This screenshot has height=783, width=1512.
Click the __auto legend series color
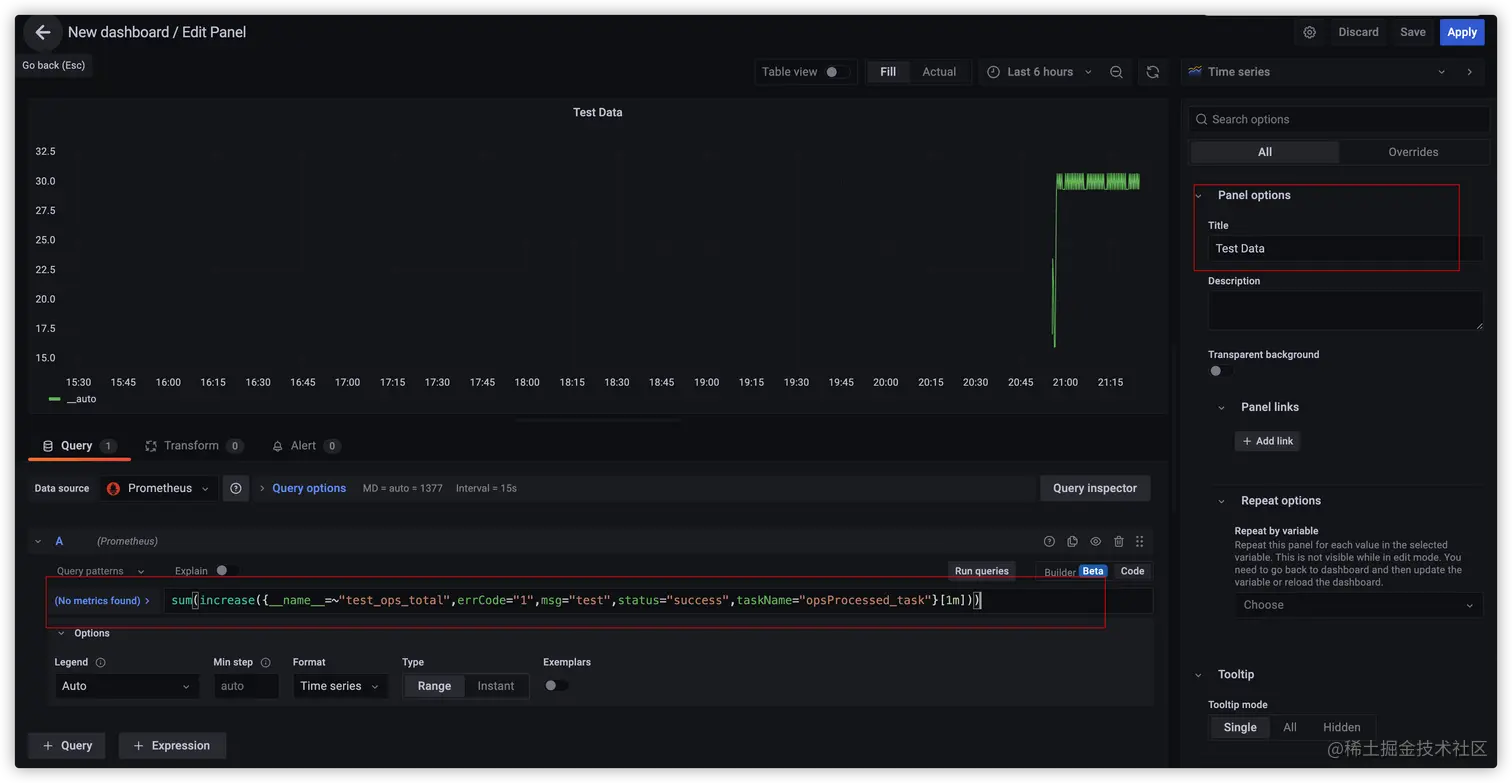click(55, 399)
